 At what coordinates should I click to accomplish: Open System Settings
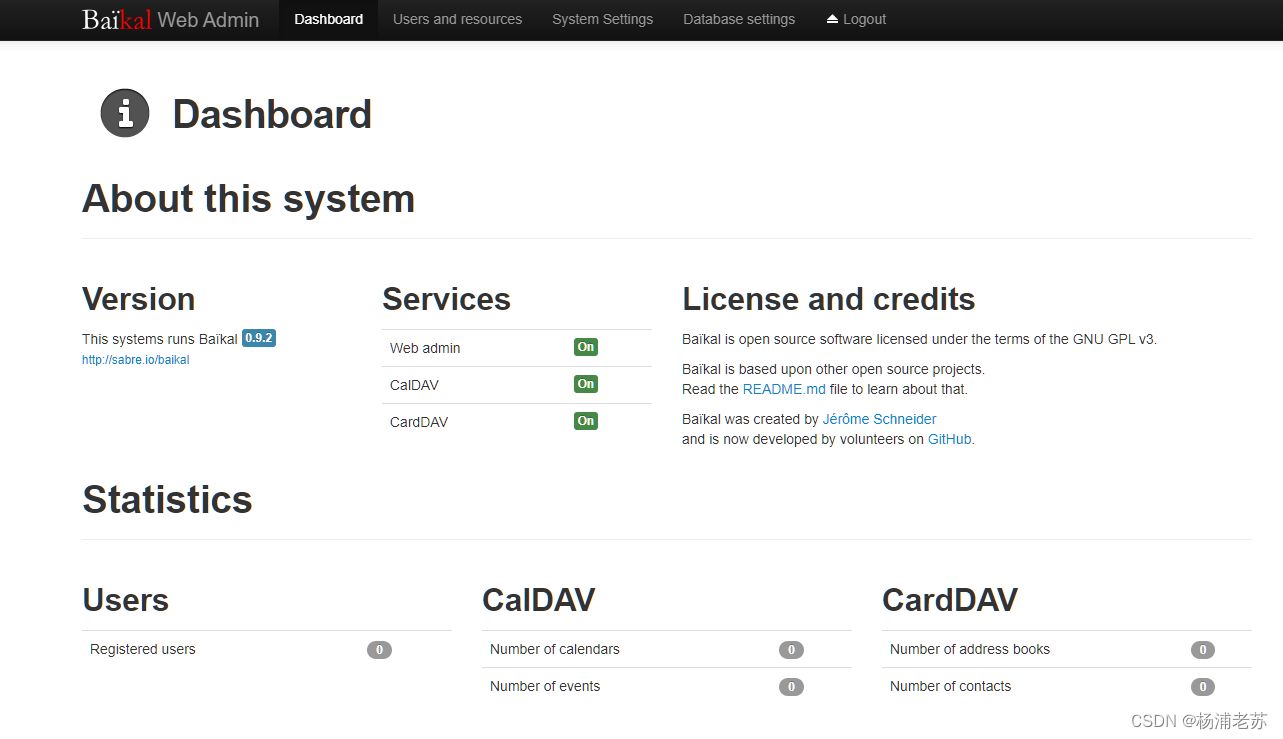pyautogui.click(x=602, y=19)
